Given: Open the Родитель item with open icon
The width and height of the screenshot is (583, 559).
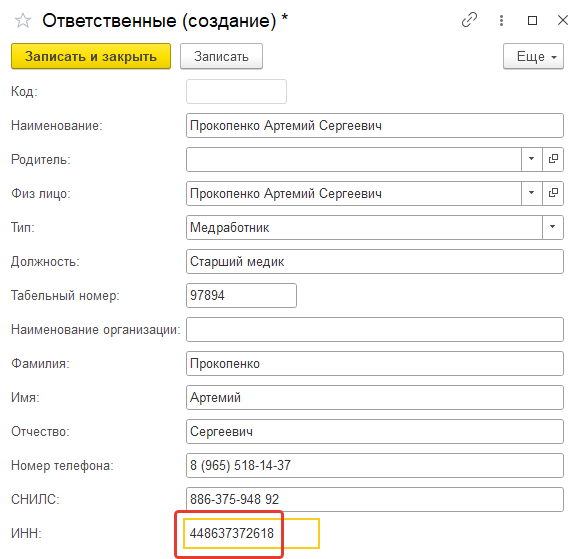Looking at the screenshot, I should (x=553, y=159).
